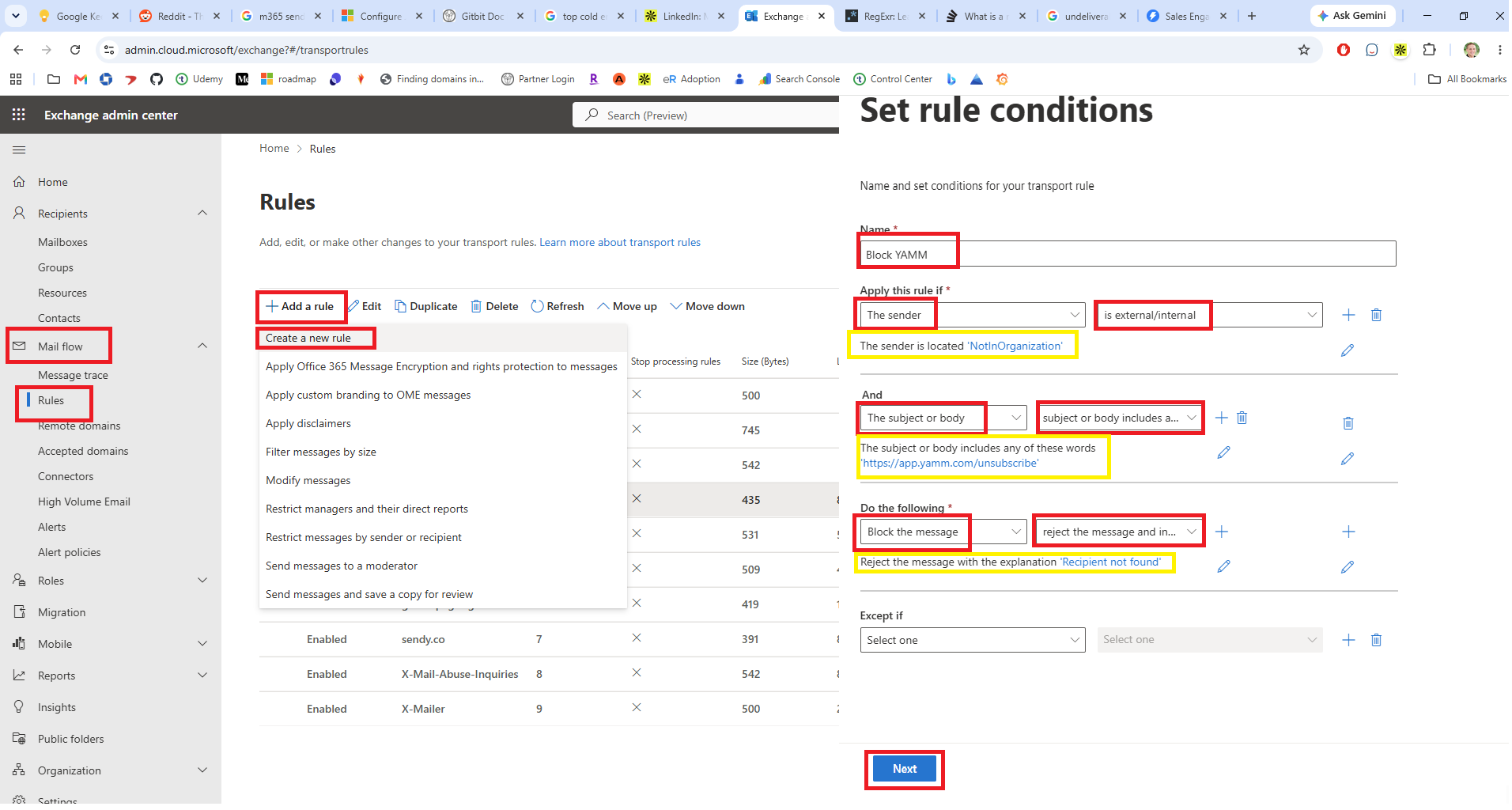Screen dimensions: 1512x810
Task: Switch to the RegExr browser tab
Action: (886, 16)
